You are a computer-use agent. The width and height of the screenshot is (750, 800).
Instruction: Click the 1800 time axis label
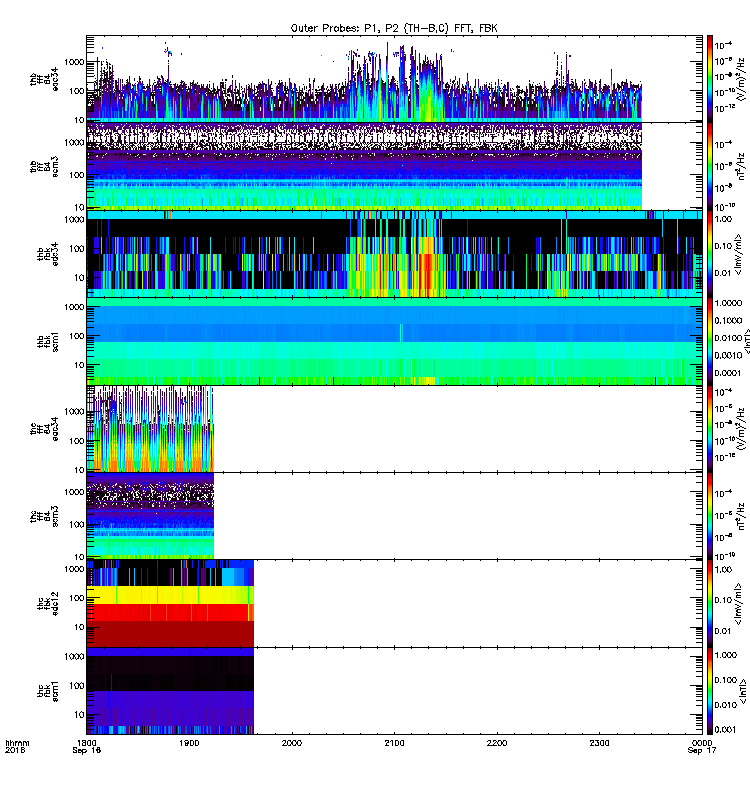tap(86, 743)
